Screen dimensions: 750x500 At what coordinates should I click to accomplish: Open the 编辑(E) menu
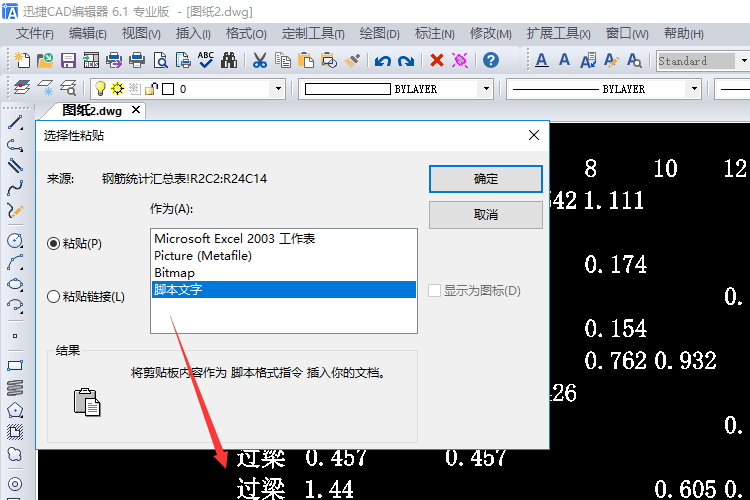pyautogui.click(x=88, y=34)
